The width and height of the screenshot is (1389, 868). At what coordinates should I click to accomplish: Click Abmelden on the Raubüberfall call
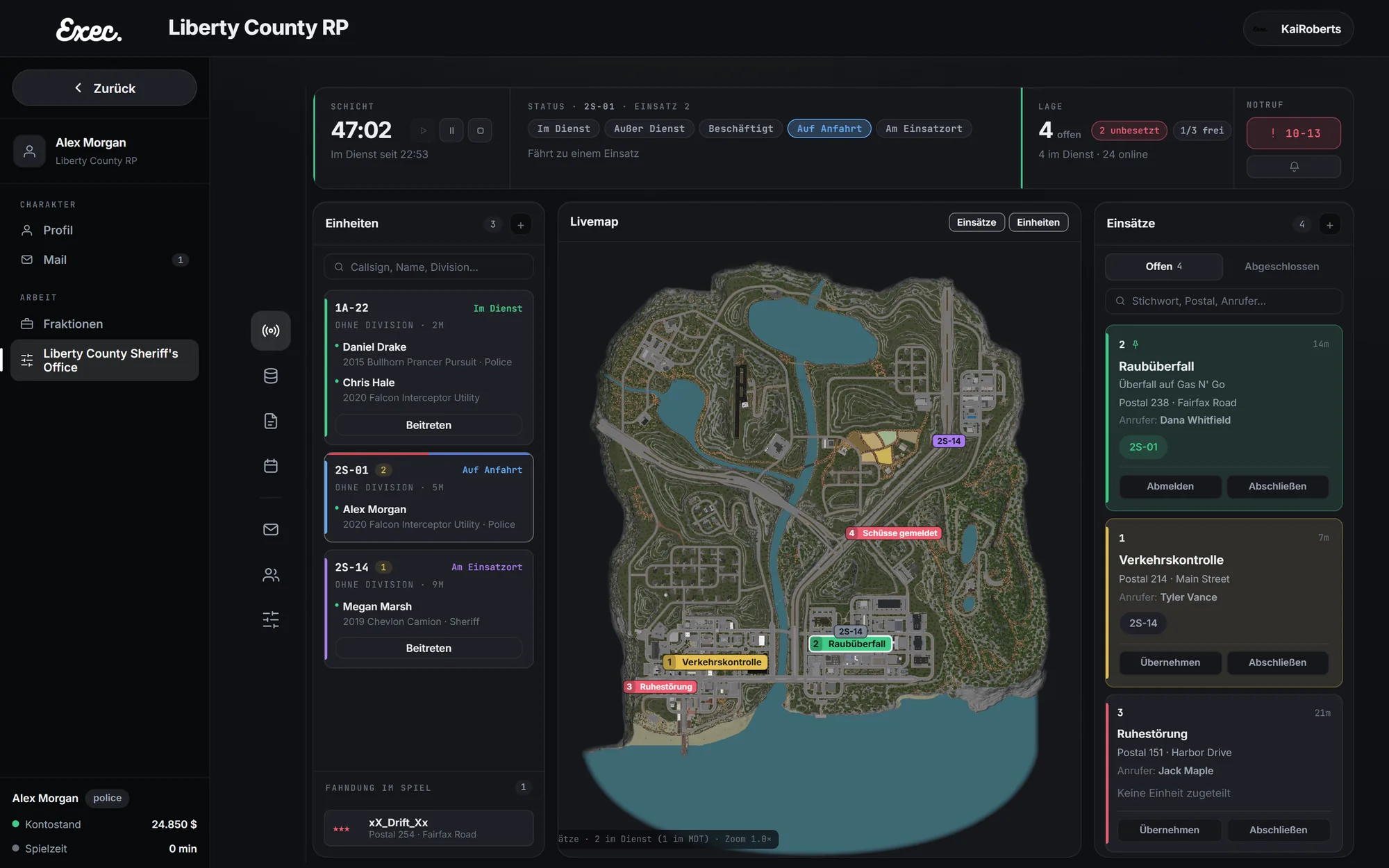pos(1170,486)
